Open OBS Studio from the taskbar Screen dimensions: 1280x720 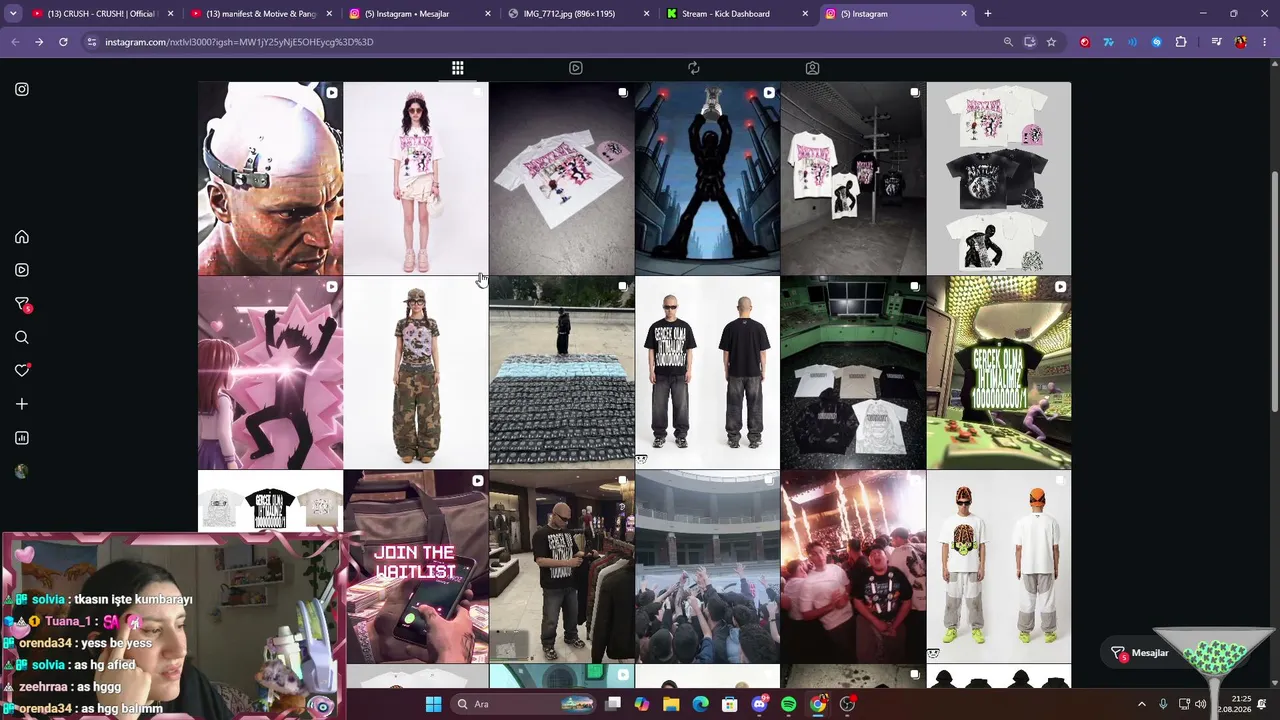[x=848, y=704]
